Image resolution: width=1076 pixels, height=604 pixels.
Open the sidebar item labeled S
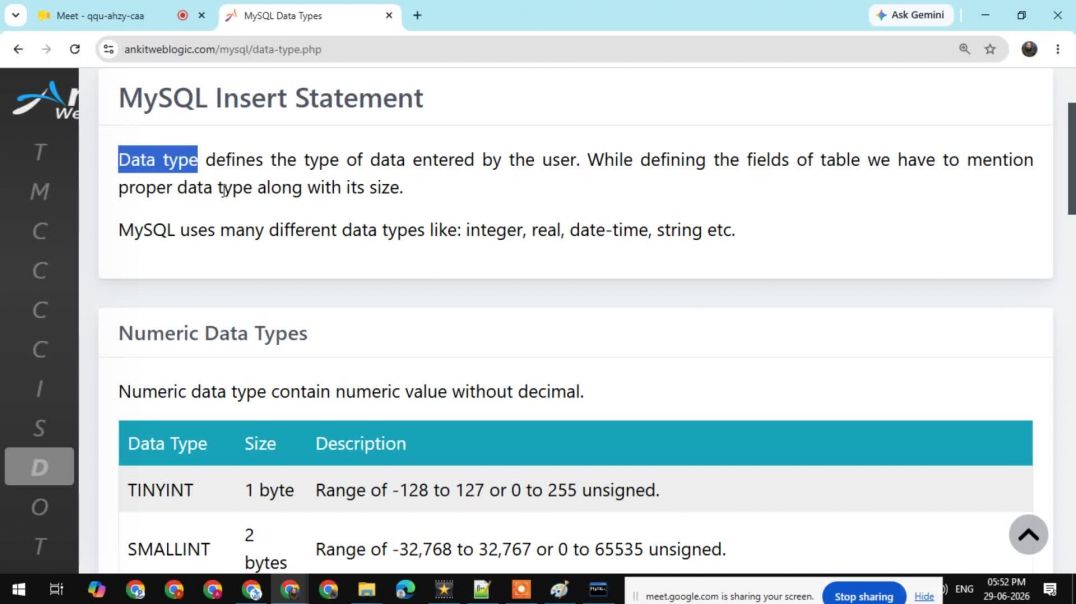[39, 428]
